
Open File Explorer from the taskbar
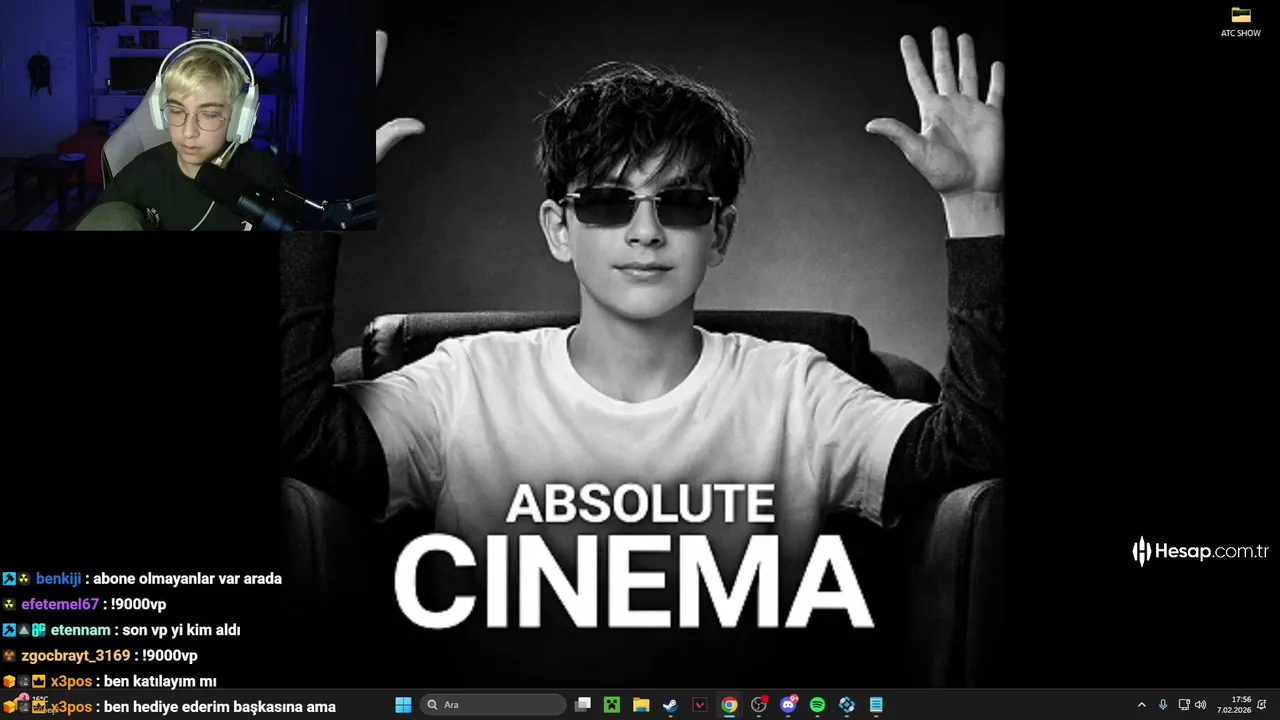(x=641, y=705)
